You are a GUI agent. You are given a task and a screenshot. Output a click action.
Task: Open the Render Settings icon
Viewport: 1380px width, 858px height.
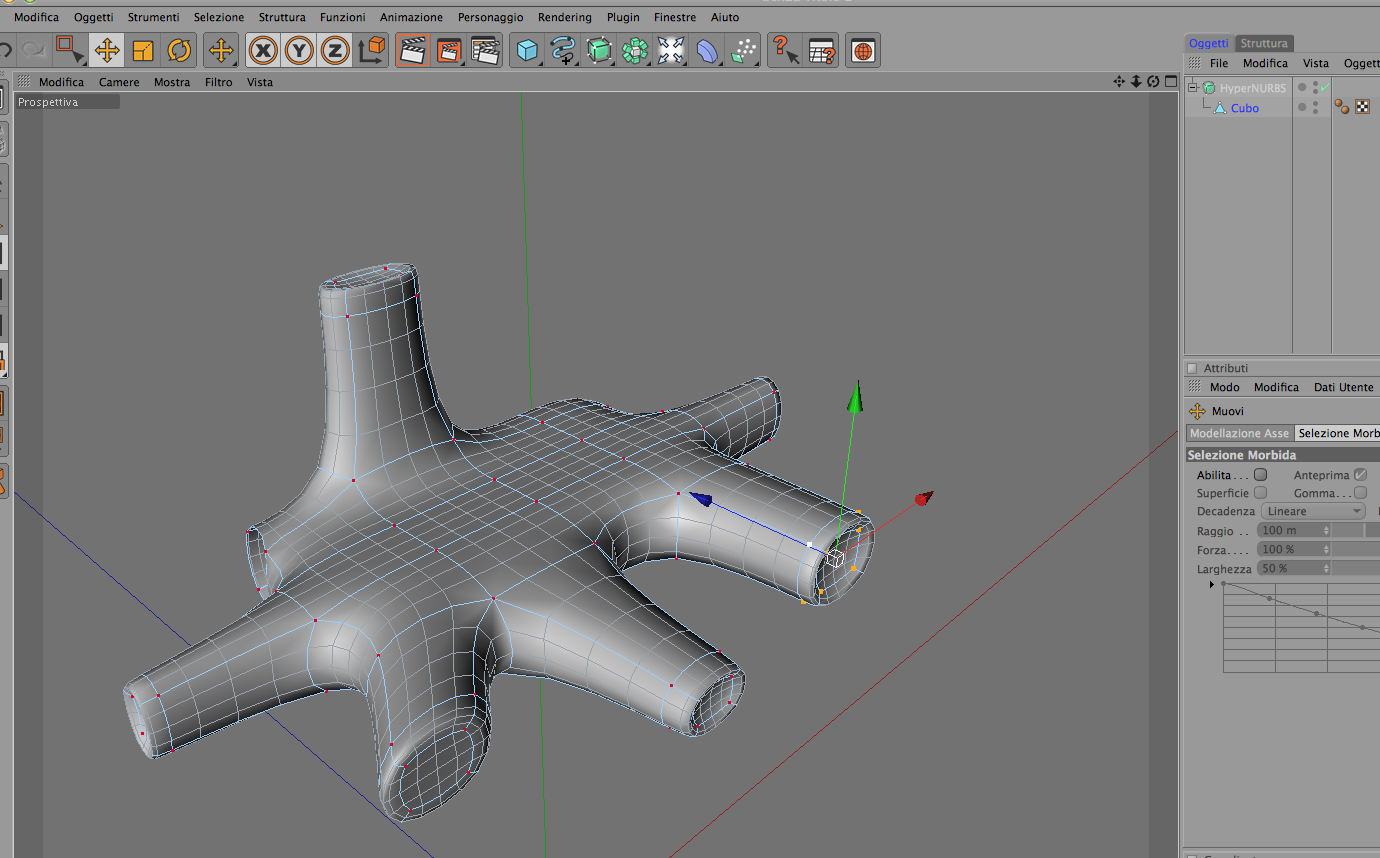(485, 50)
